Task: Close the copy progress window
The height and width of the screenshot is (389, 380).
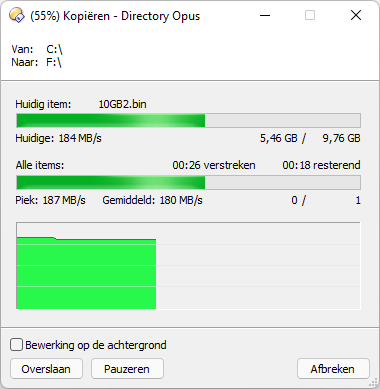Action: point(356,15)
